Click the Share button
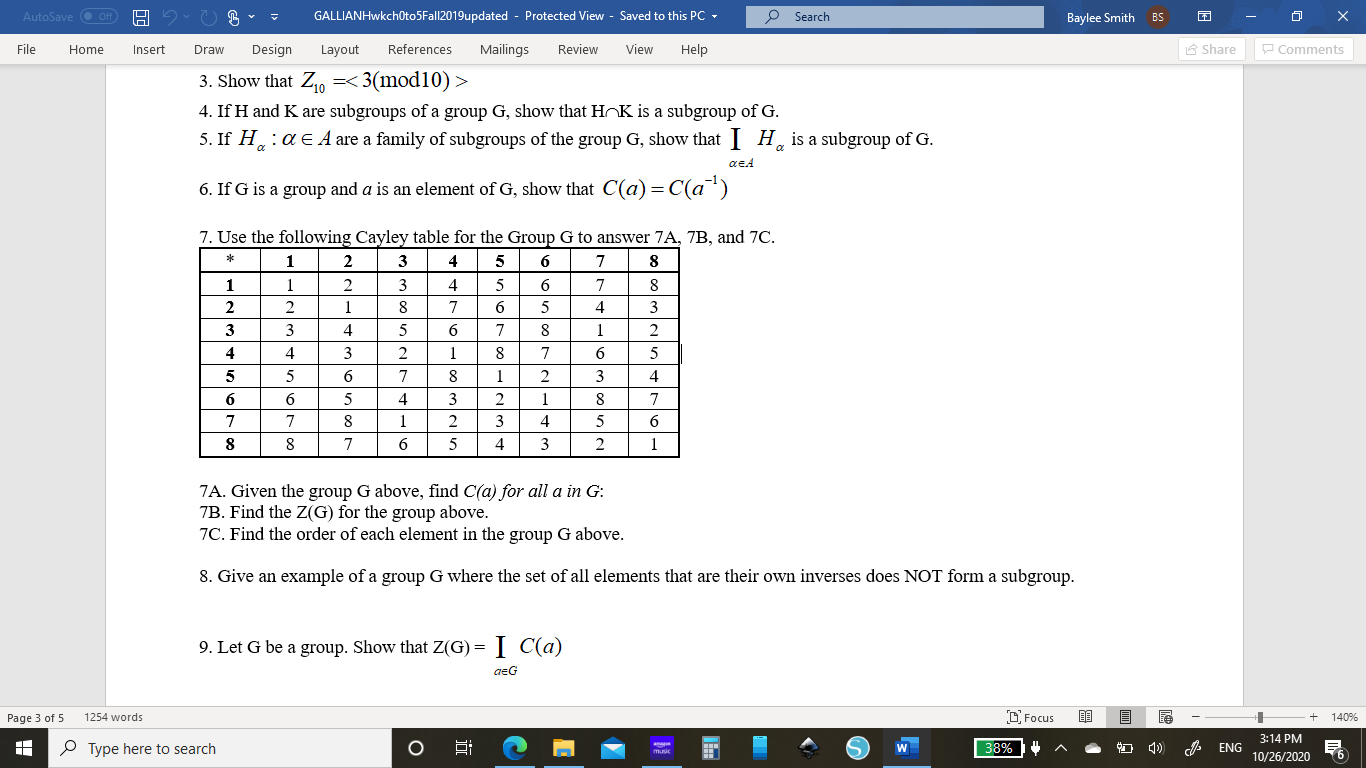The image size is (1366, 768). point(1210,49)
